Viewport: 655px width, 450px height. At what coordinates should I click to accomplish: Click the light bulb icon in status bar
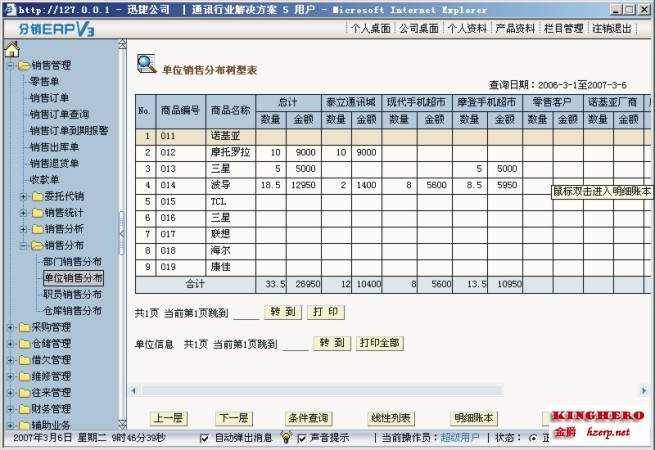[x=286, y=437]
